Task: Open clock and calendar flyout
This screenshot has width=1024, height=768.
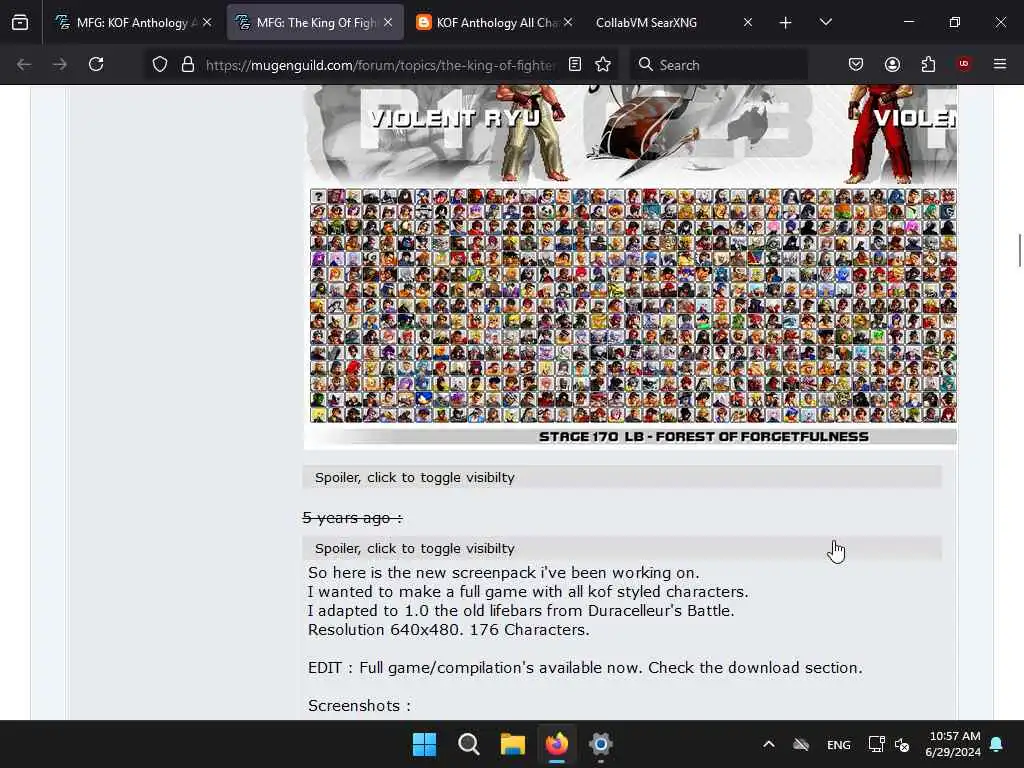Action: (x=953, y=744)
